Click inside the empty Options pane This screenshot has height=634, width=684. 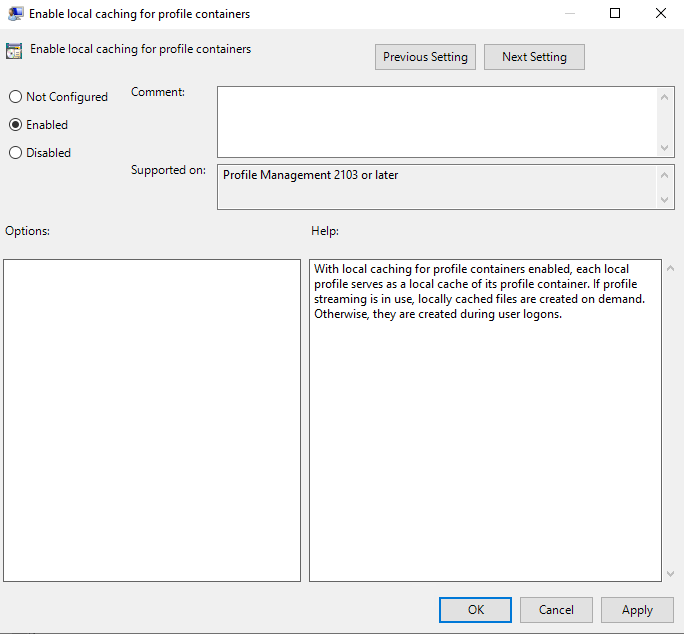pyautogui.click(x=152, y=420)
